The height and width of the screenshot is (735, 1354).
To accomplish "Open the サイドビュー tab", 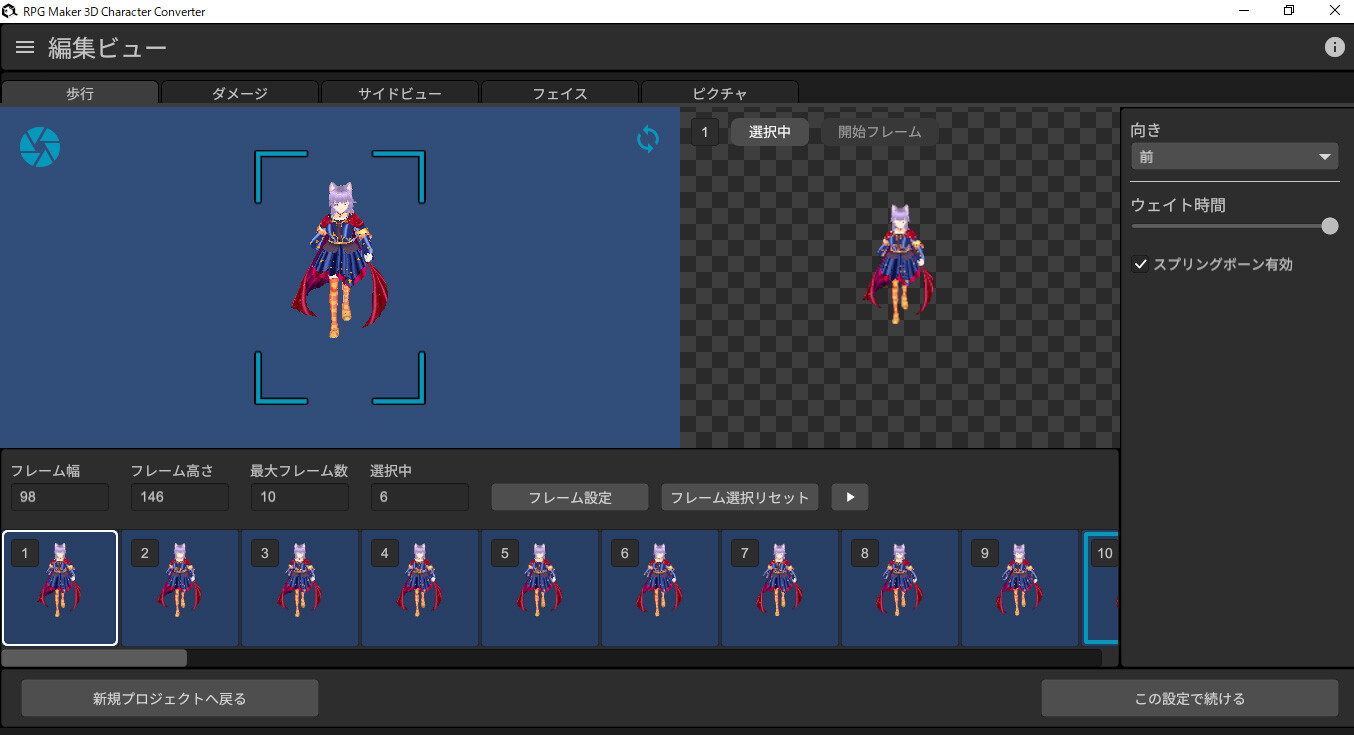I will point(399,93).
